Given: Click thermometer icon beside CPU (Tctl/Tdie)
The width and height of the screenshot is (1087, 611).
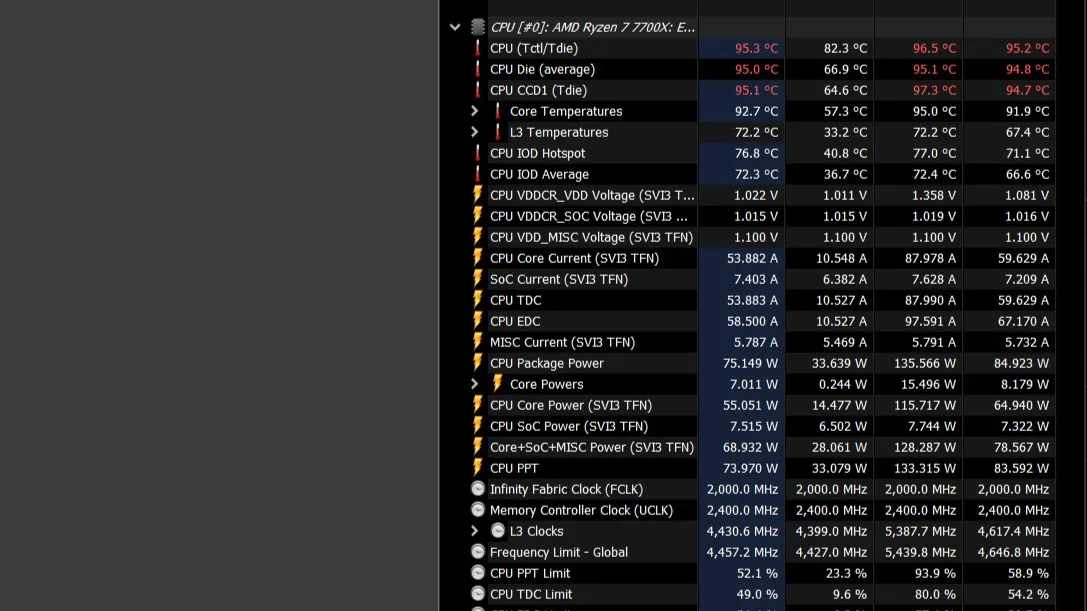Looking at the screenshot, I should (478, 48).
